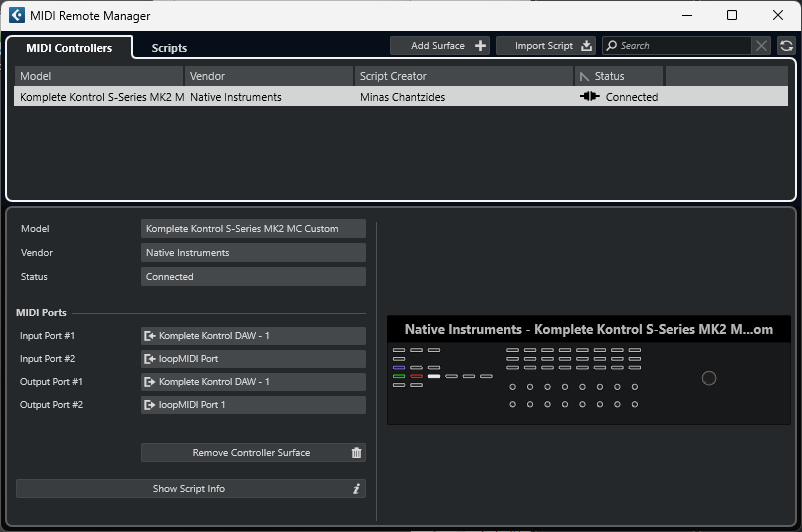This screenshot has height=532, width=802.
Task: Switch to MIDI Controllers tab
Action: [x=69, y=48]
